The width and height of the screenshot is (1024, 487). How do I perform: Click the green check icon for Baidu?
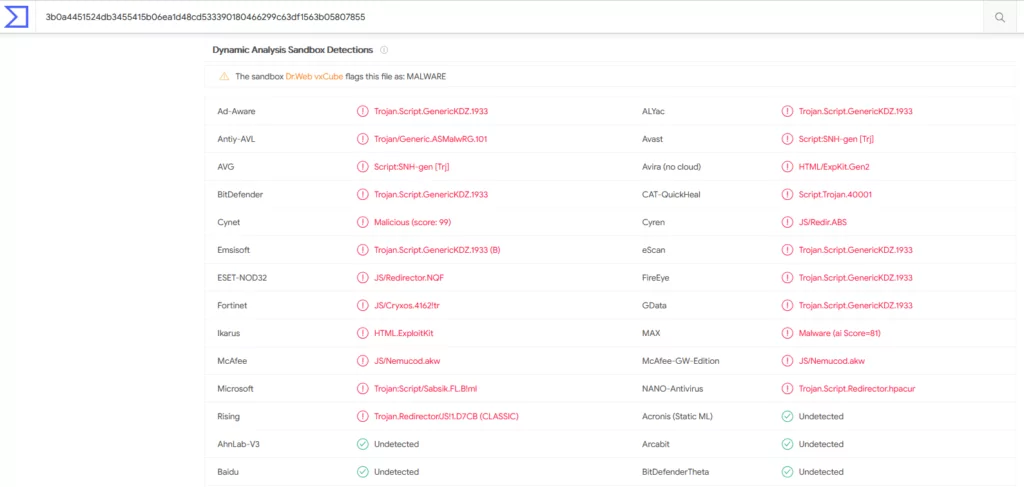pos(362,472)
